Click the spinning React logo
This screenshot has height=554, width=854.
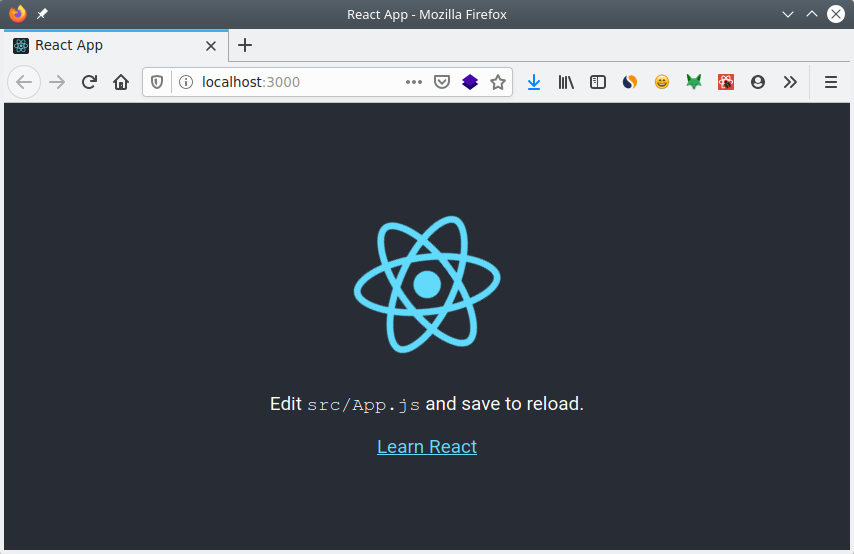click(427, 284)
